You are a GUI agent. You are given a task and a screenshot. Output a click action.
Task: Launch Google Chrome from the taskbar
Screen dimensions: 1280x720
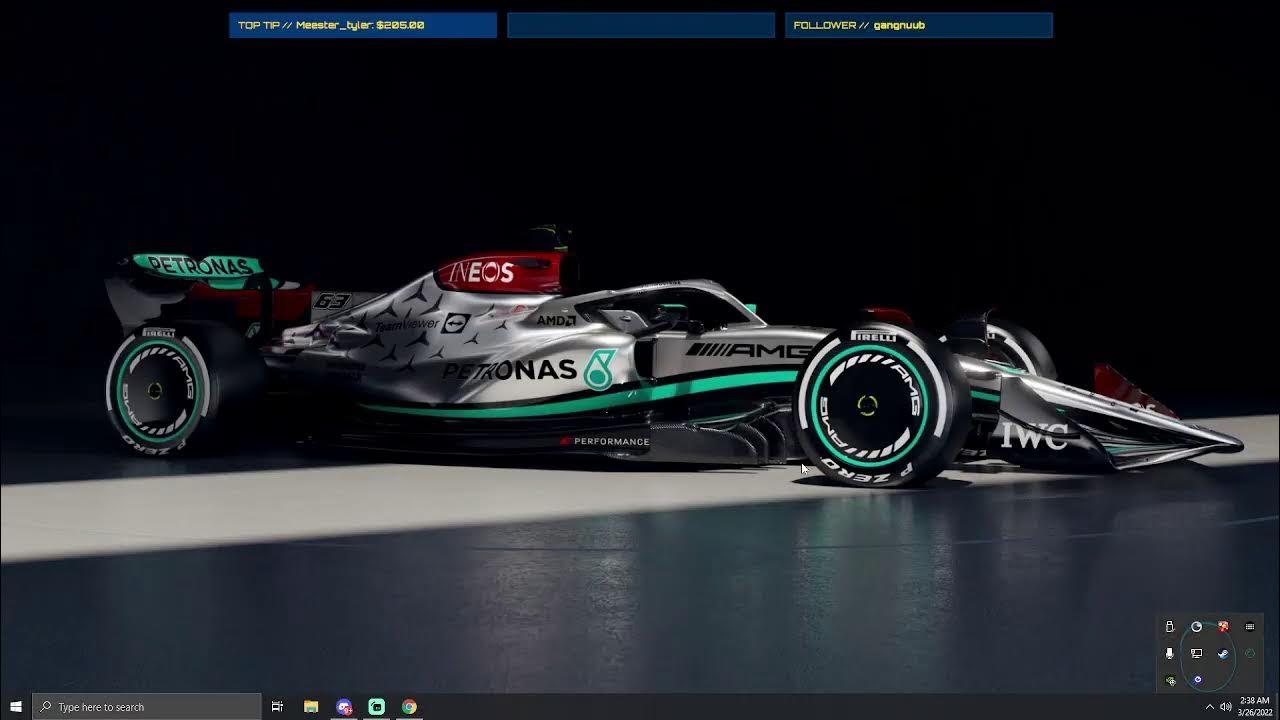[x=409, y=706]
